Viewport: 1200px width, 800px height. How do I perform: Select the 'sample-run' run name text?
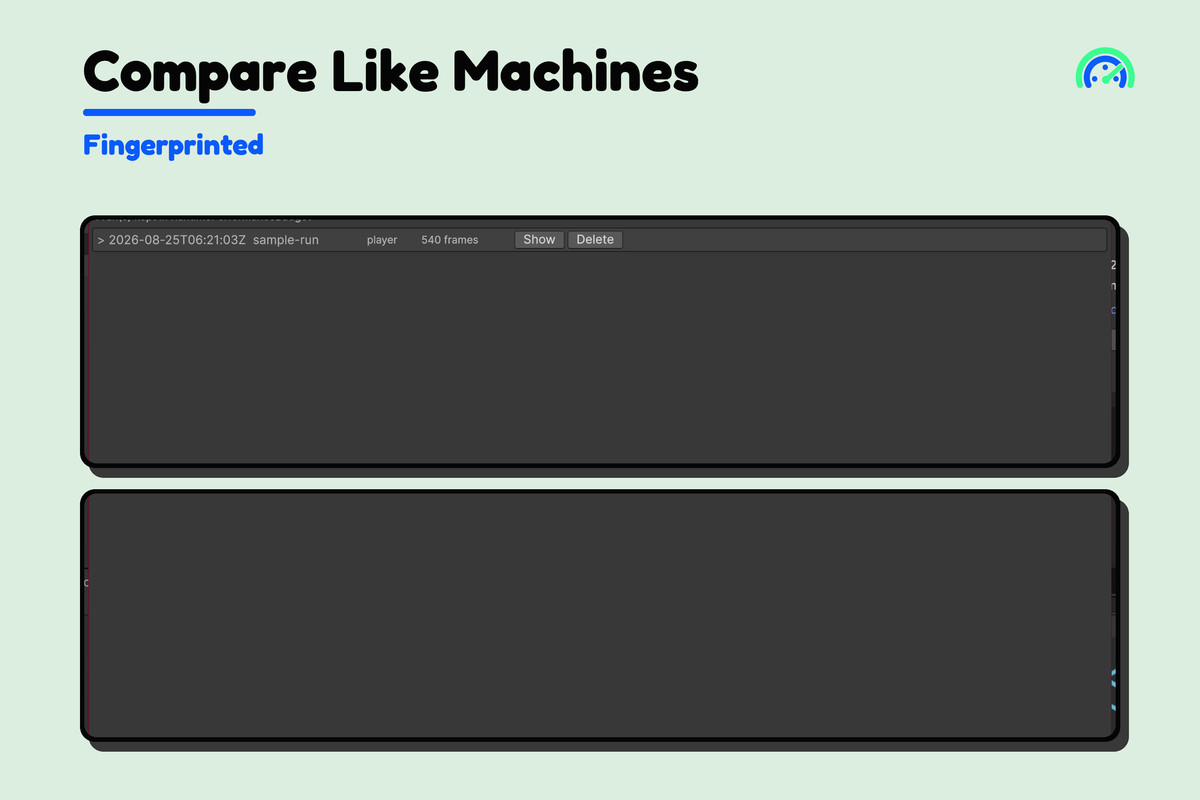(x=286, y=240)
